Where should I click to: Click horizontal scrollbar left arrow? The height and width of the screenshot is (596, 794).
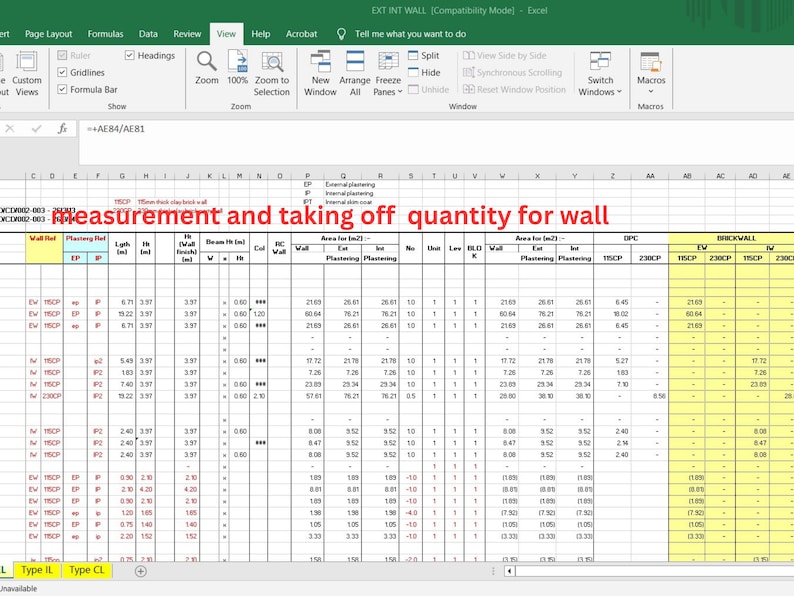click(509, 571)
